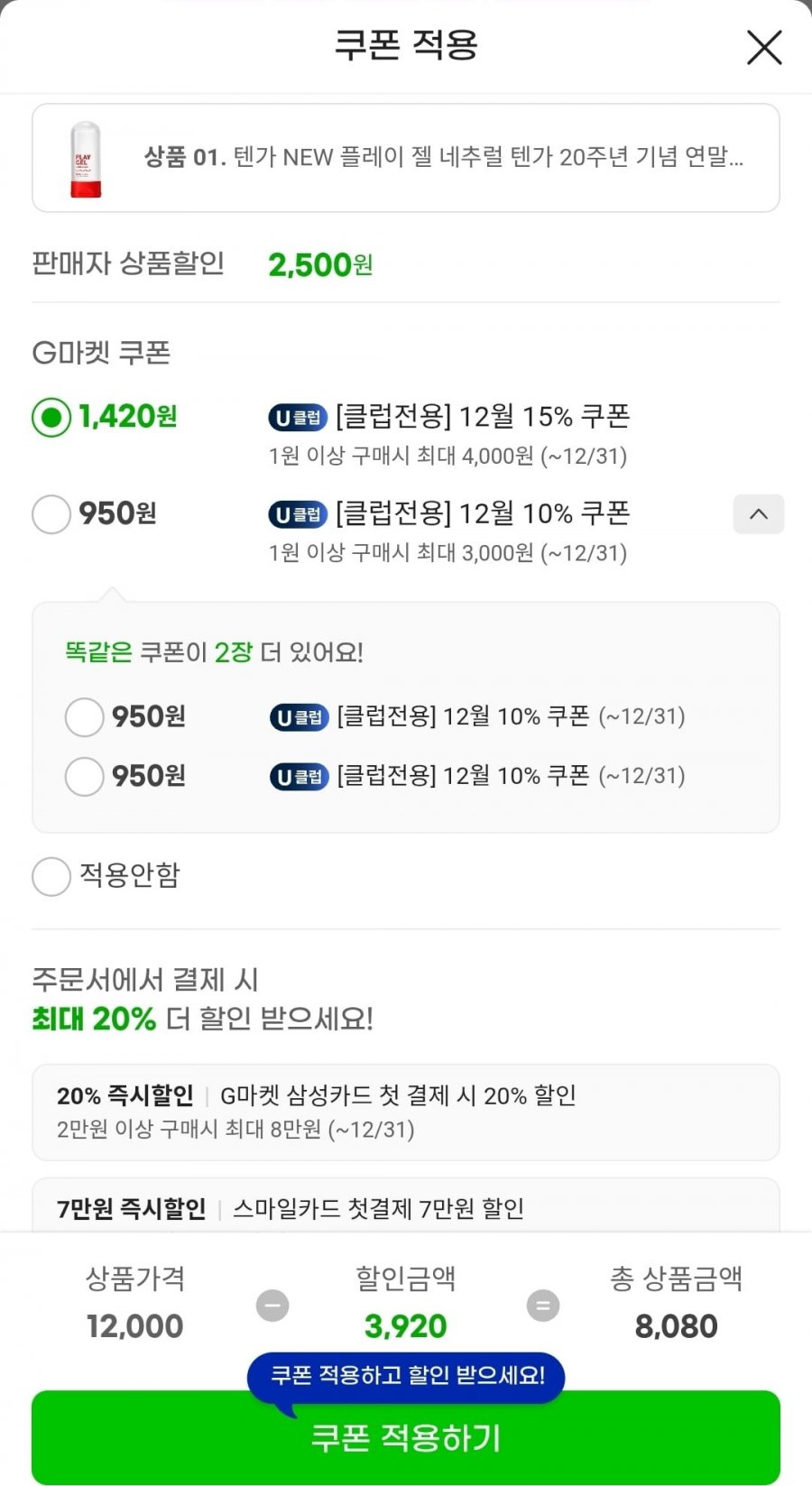Screen dimensions: 812x1486
Task: Tap the 쿠폰 적용하고 할인 받으세요 tooltip bubble
Action: [x=408, y=1376]
